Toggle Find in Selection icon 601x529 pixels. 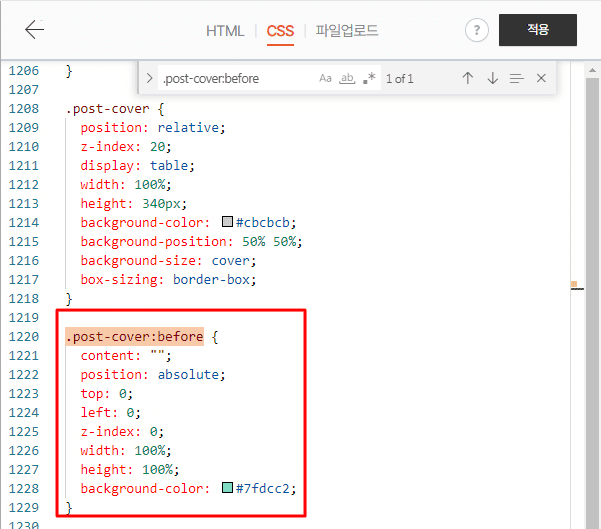pos(517,79)
